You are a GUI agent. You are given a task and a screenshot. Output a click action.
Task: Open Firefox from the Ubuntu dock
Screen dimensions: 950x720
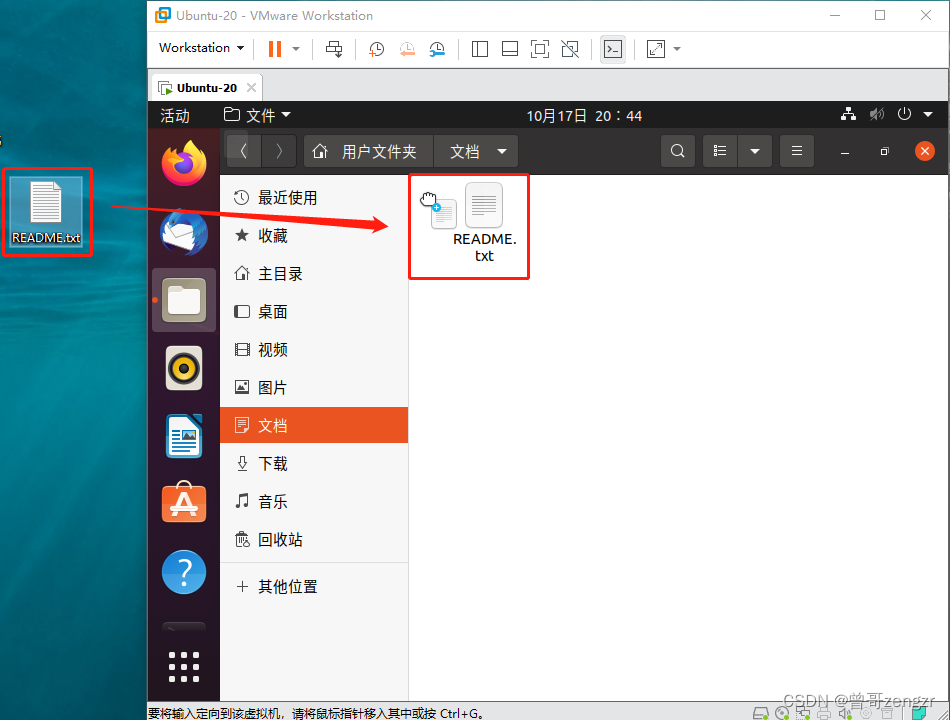(x=183, y=163)
